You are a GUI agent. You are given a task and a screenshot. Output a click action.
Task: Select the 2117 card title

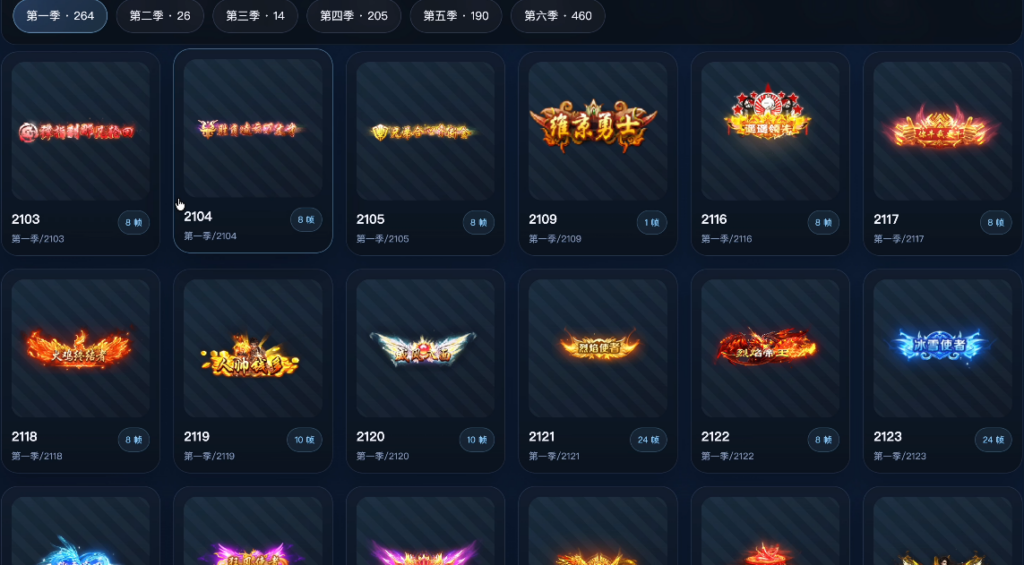pos(886,219)
